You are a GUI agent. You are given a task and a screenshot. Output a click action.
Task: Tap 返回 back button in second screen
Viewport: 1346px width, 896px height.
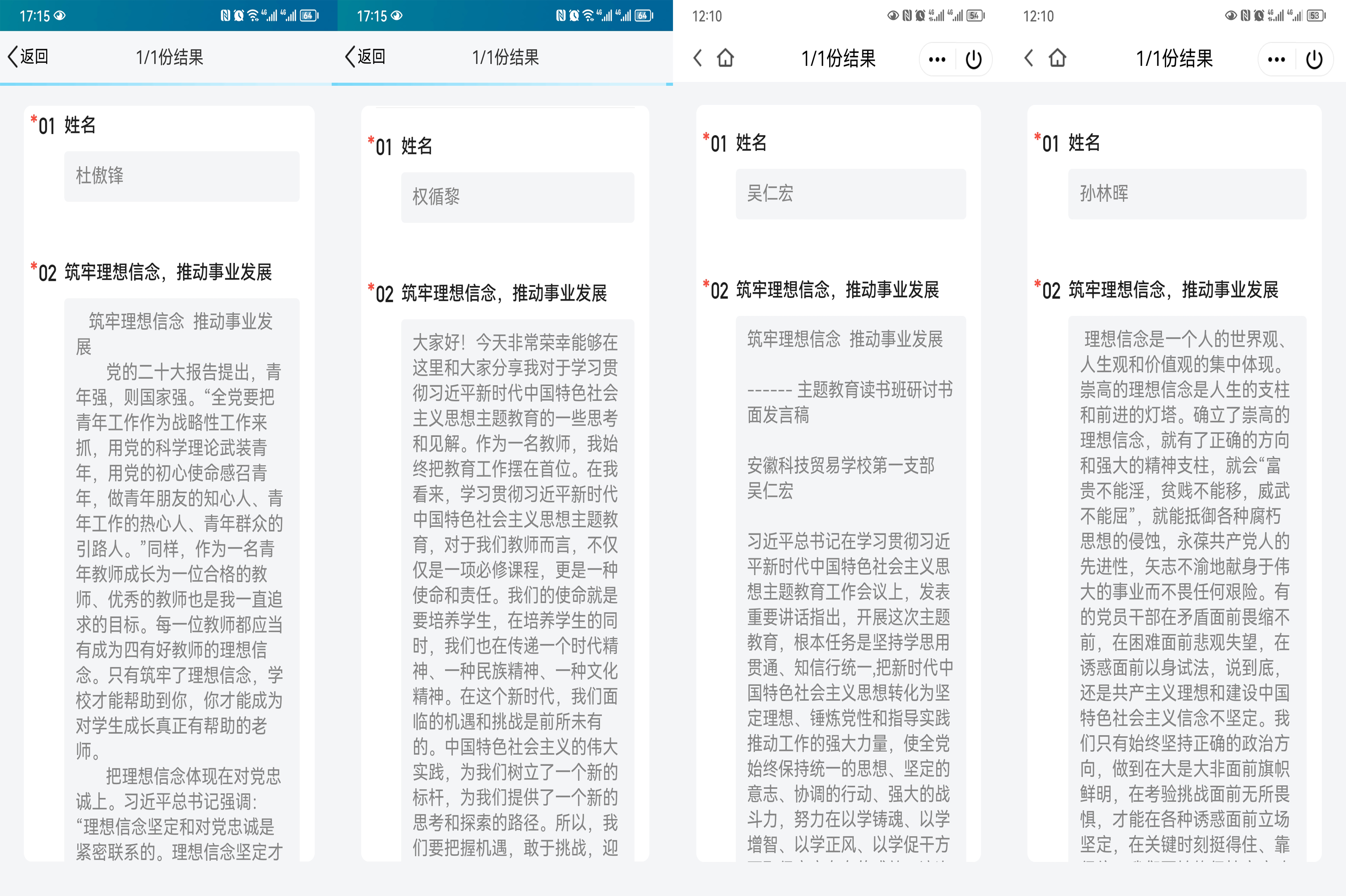tap(365, 57)
